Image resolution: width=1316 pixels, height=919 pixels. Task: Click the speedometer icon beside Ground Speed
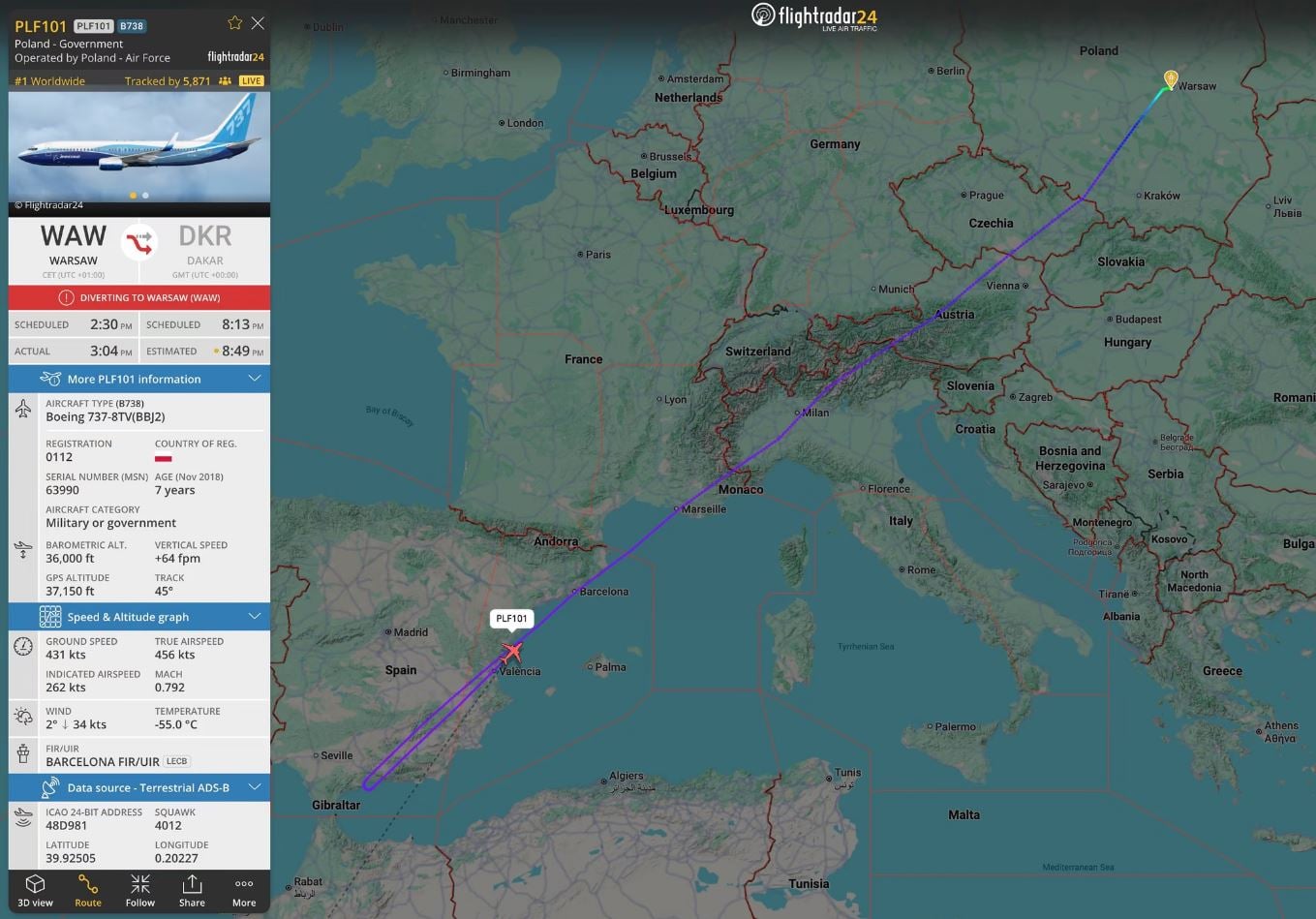23,647
